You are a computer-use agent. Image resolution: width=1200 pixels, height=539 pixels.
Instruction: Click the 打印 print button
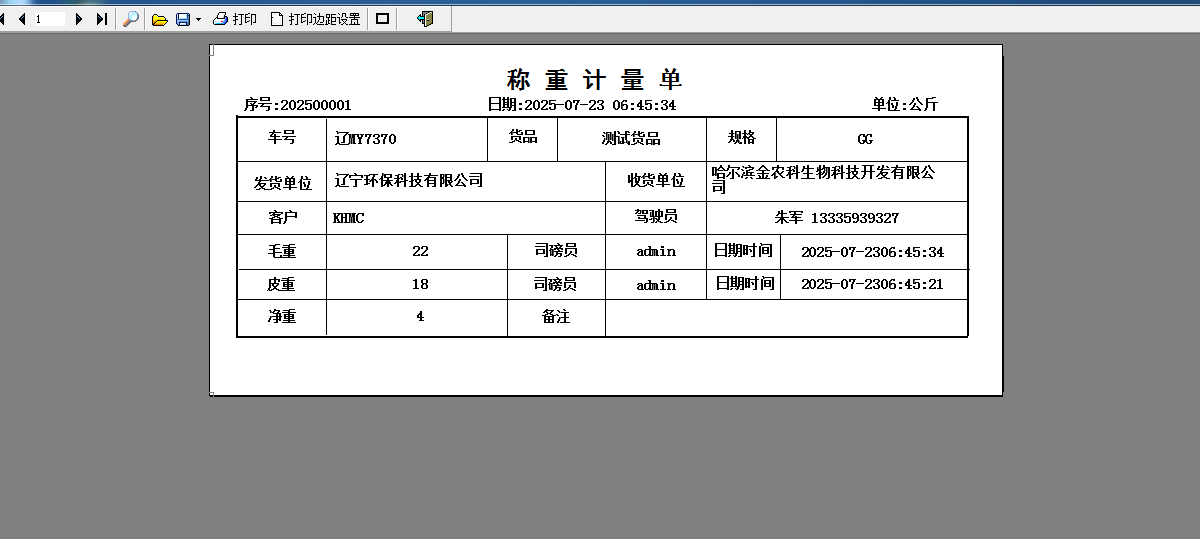coord(235,19)
